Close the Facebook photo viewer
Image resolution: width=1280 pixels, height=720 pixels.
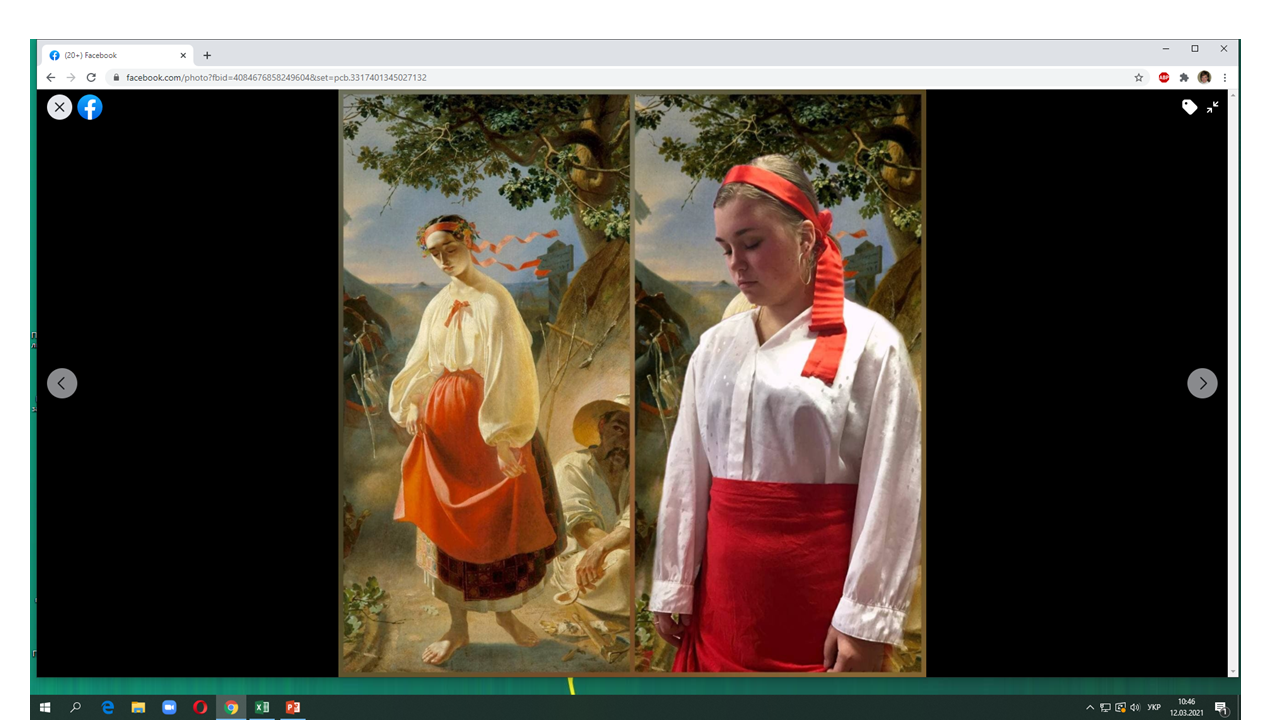click(60, 107)
